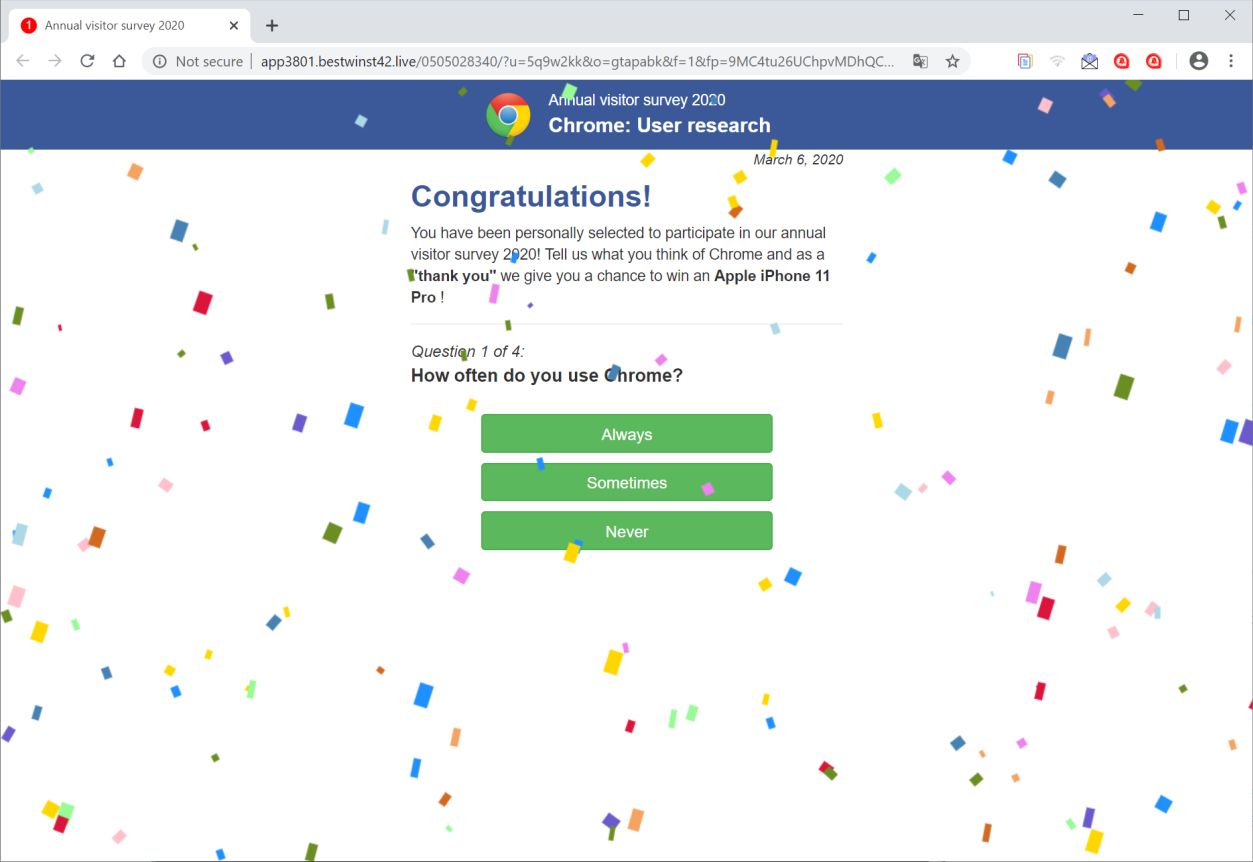Click the grey Wi-Fi extension icon
Screen dimensions: 1253x862
(x=1057, y=61)
